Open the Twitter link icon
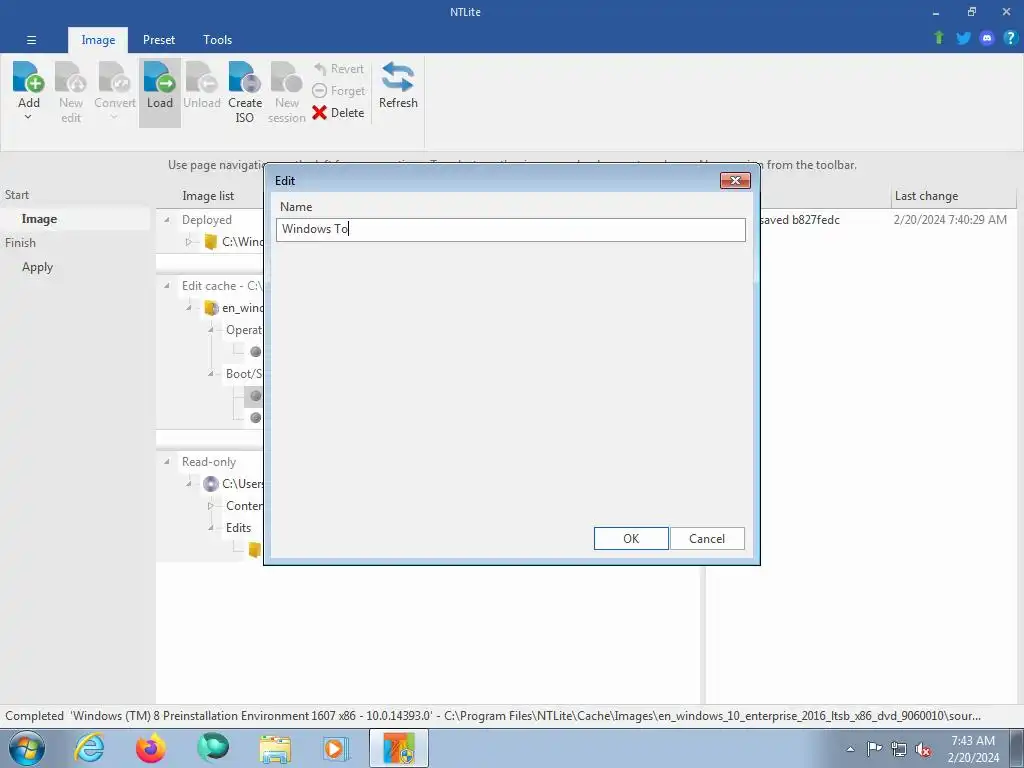The image size is (1024, 768). pos(963,38)
